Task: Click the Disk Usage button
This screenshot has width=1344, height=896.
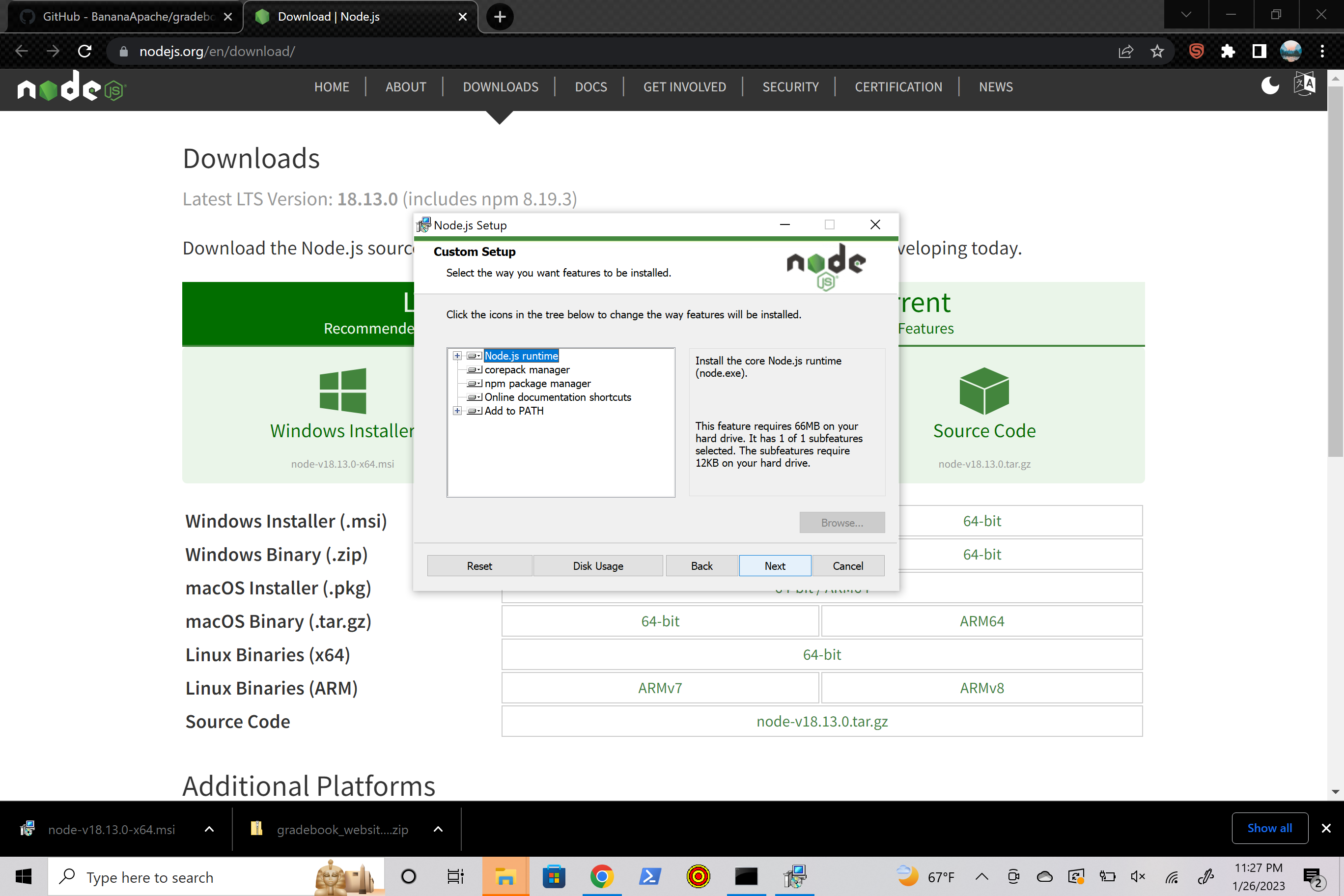Action: pos(598,566)
